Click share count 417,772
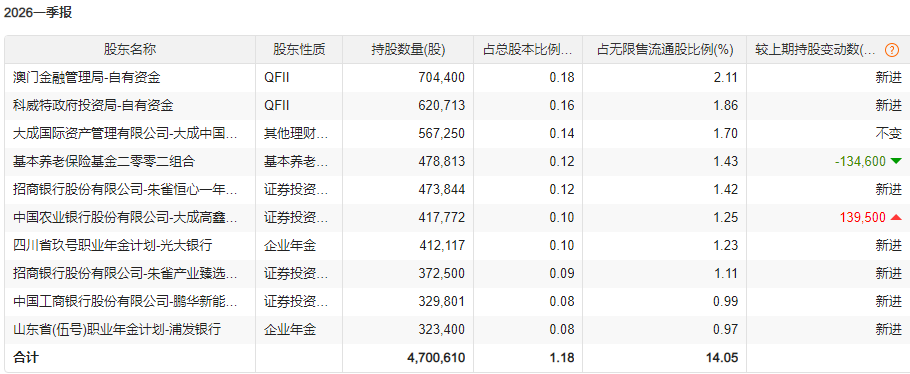910x374 pixels. coord(442,217)
